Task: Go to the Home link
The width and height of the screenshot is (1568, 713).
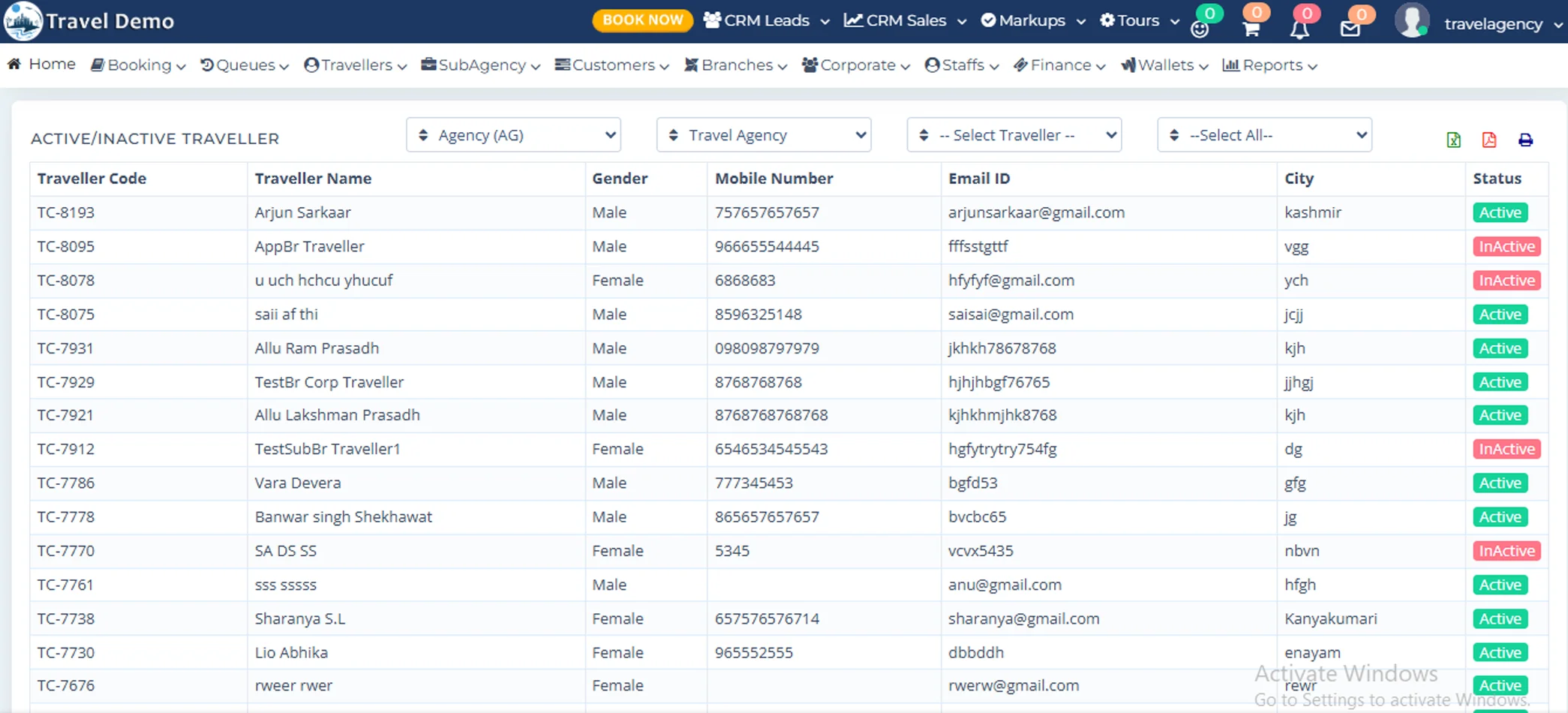Action: 42,65
